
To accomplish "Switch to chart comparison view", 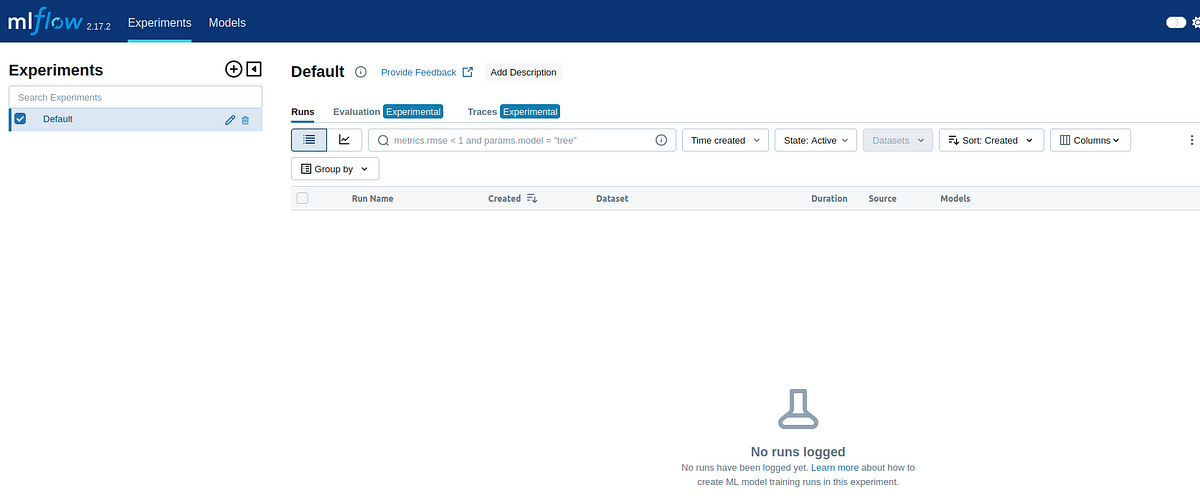I will point(344,140).
